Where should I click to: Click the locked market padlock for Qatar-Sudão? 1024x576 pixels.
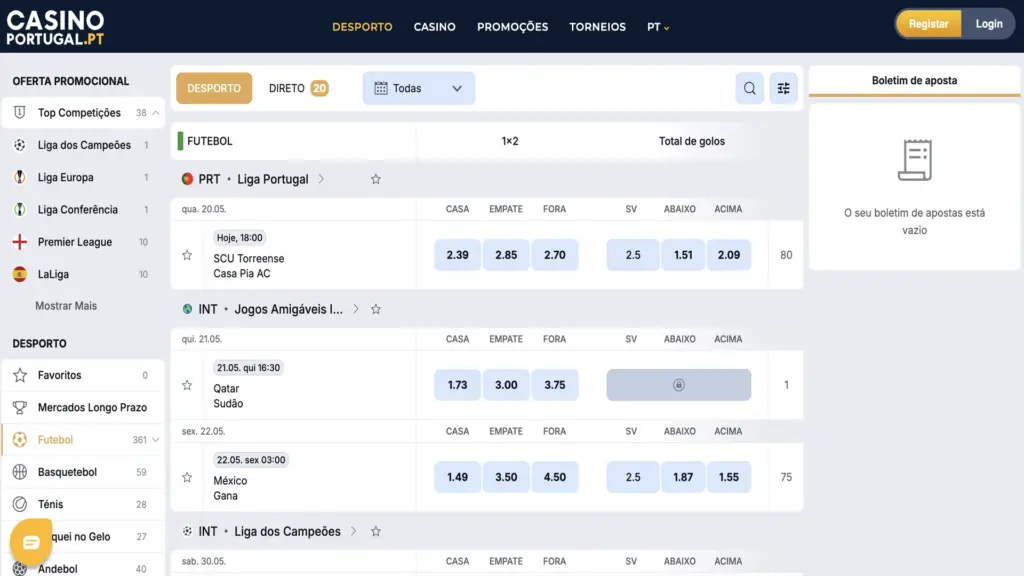[x=679, y=385]
